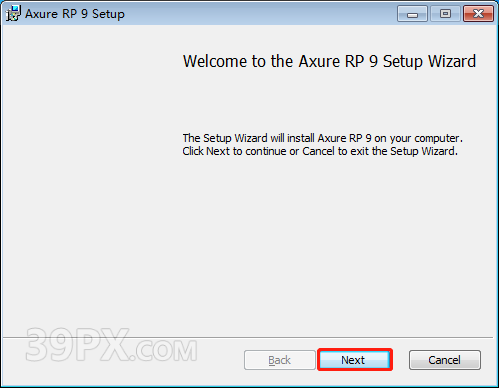Viewport: 499px width, 388px height.
Task: Click the empty title bar space beside title
Action: pyautogui.click(x=260, y=14)
